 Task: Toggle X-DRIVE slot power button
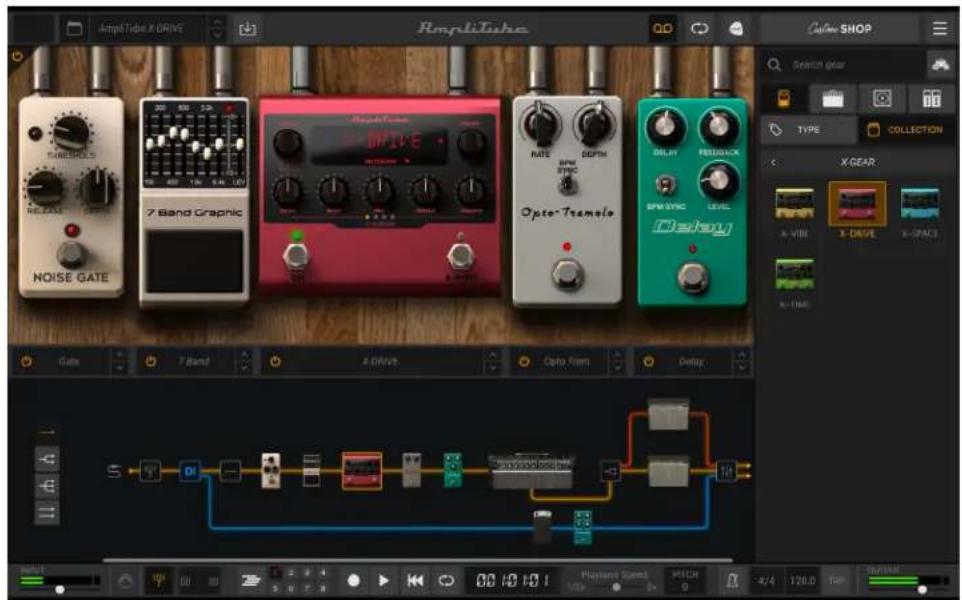pyautogui.click(x=275, y=361)
